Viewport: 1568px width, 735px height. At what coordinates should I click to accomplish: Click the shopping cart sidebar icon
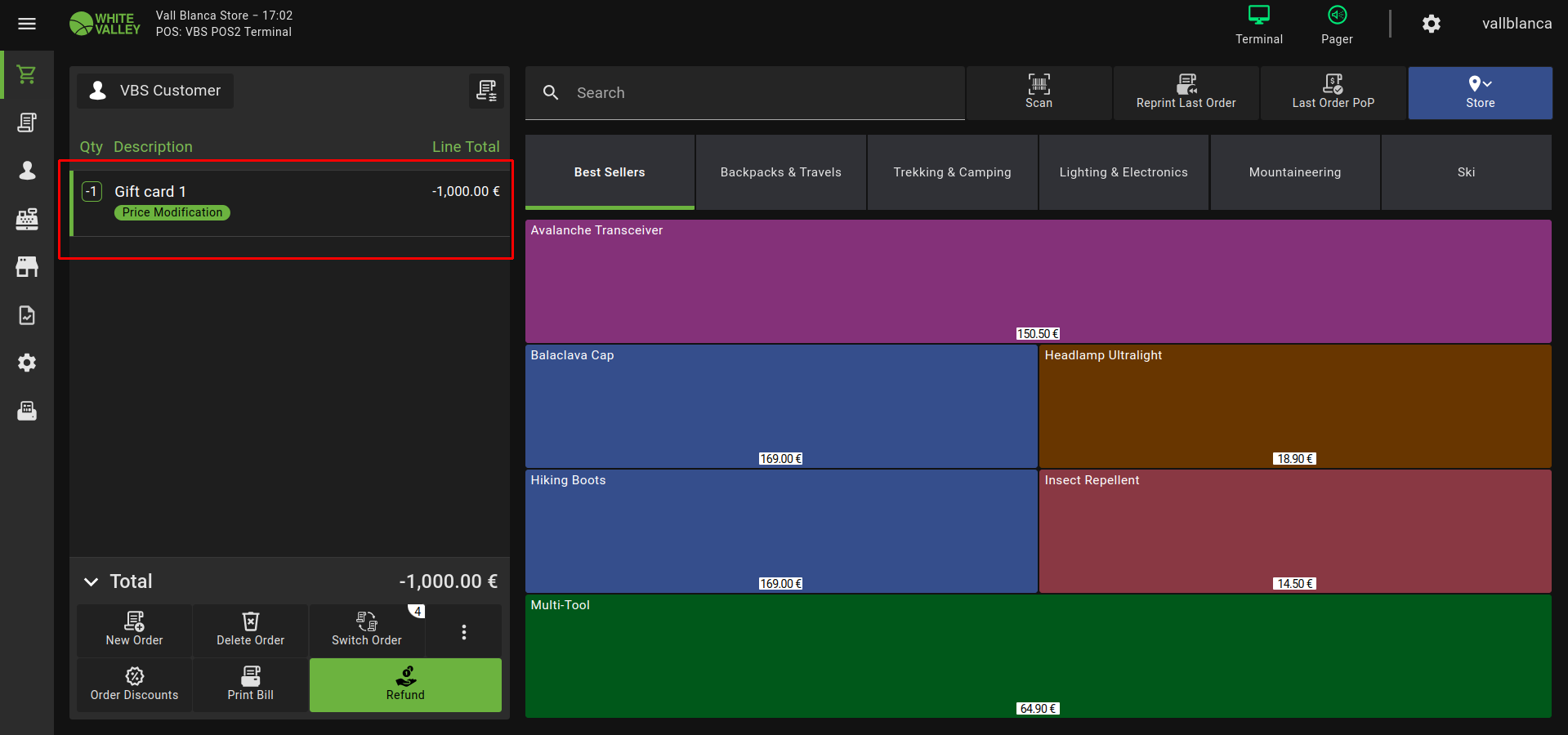pos(27,75)
